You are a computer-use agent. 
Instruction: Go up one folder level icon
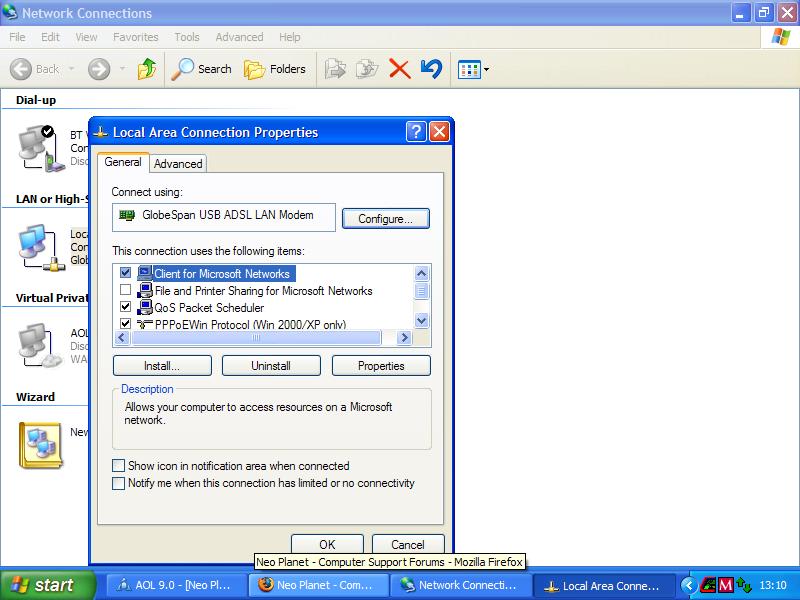147,69
